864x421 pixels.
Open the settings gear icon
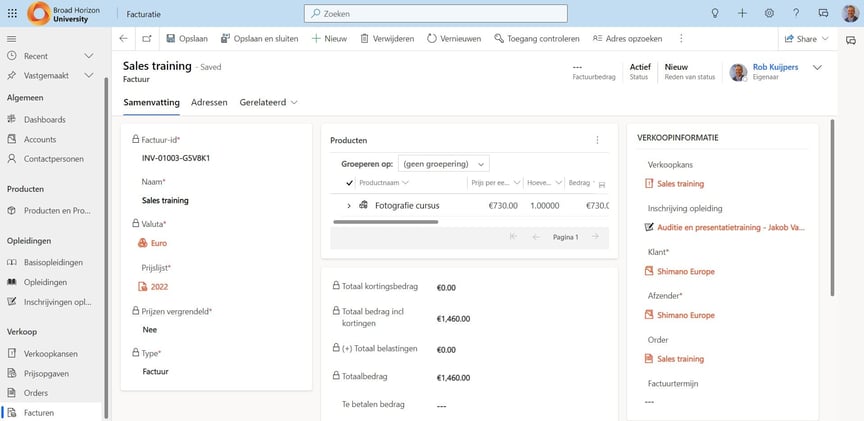pos(769,14)
